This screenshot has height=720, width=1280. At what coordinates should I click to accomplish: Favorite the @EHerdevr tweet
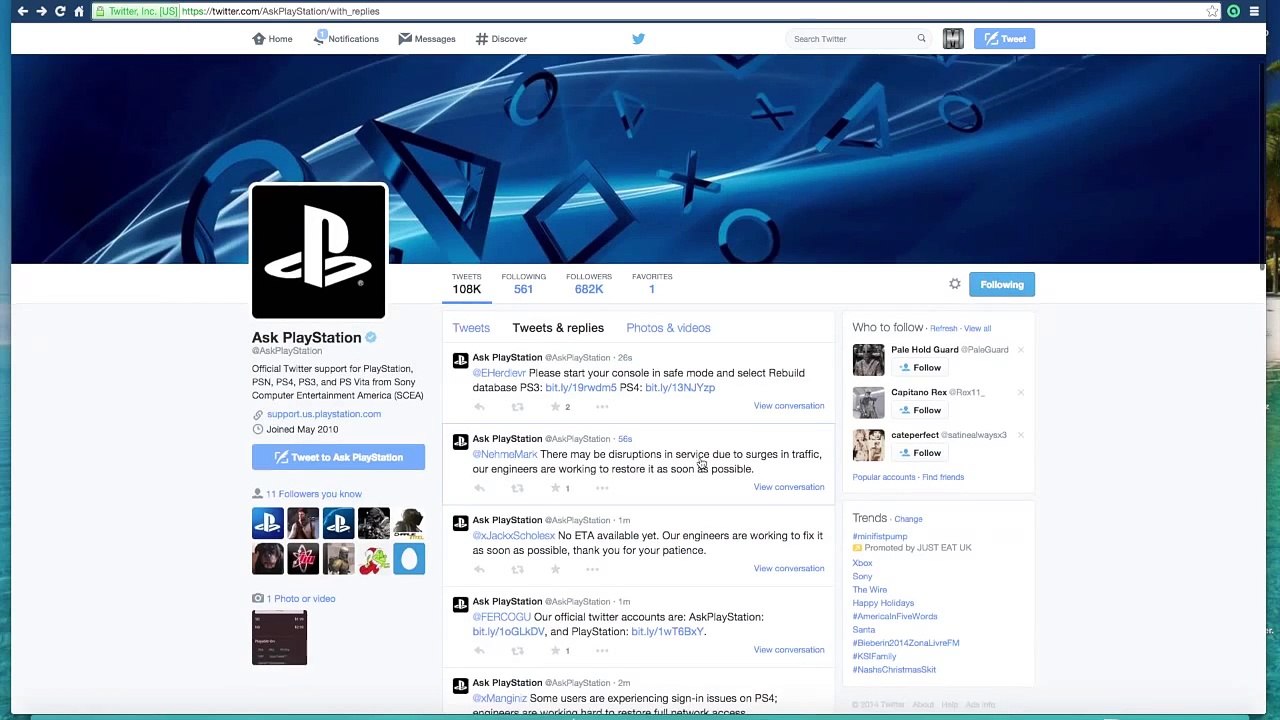[555, 407]
